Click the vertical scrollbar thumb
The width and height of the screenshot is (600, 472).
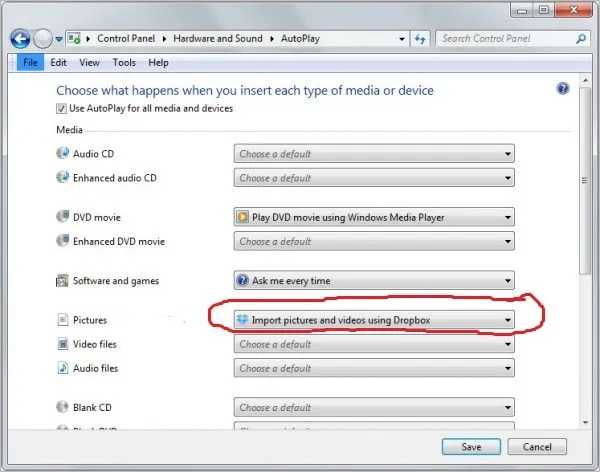[584, 181]
